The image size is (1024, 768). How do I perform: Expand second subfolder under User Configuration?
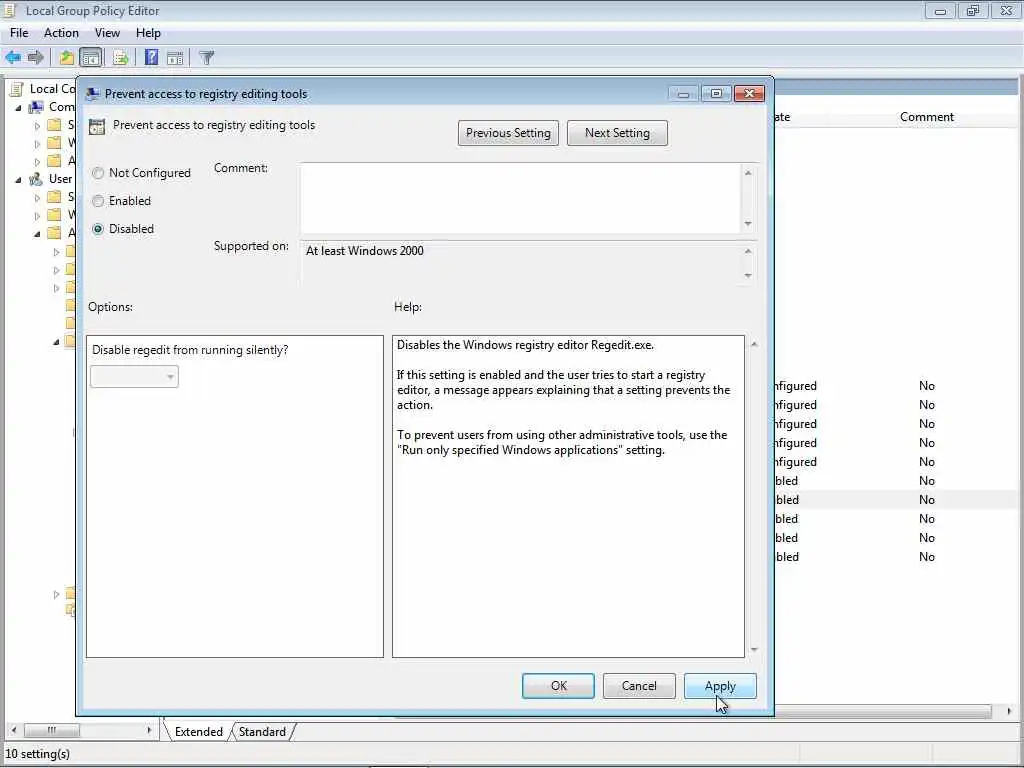point(37,216)
